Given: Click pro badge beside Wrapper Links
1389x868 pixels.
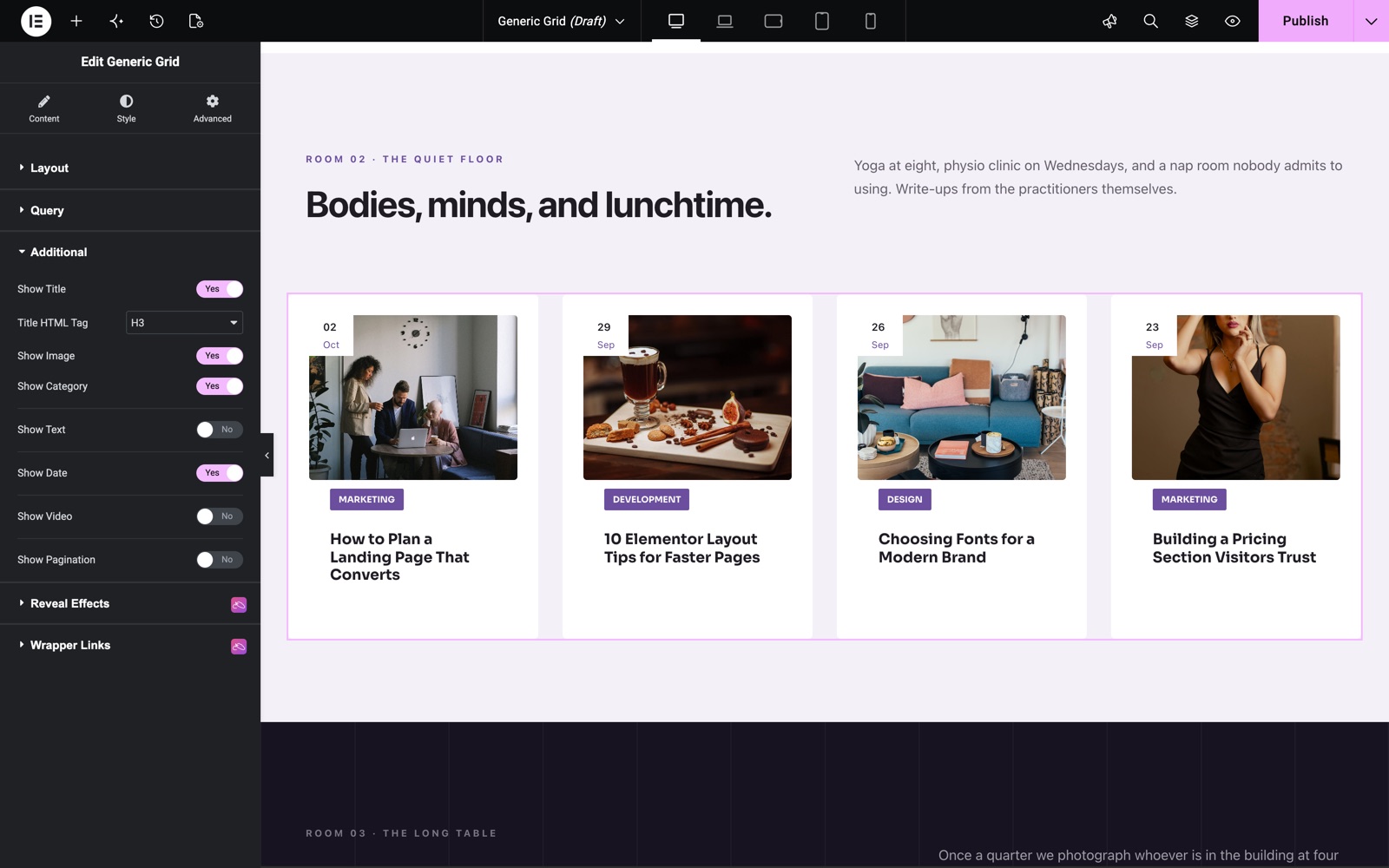Looking at the screenshot, I should pos(239,647).
